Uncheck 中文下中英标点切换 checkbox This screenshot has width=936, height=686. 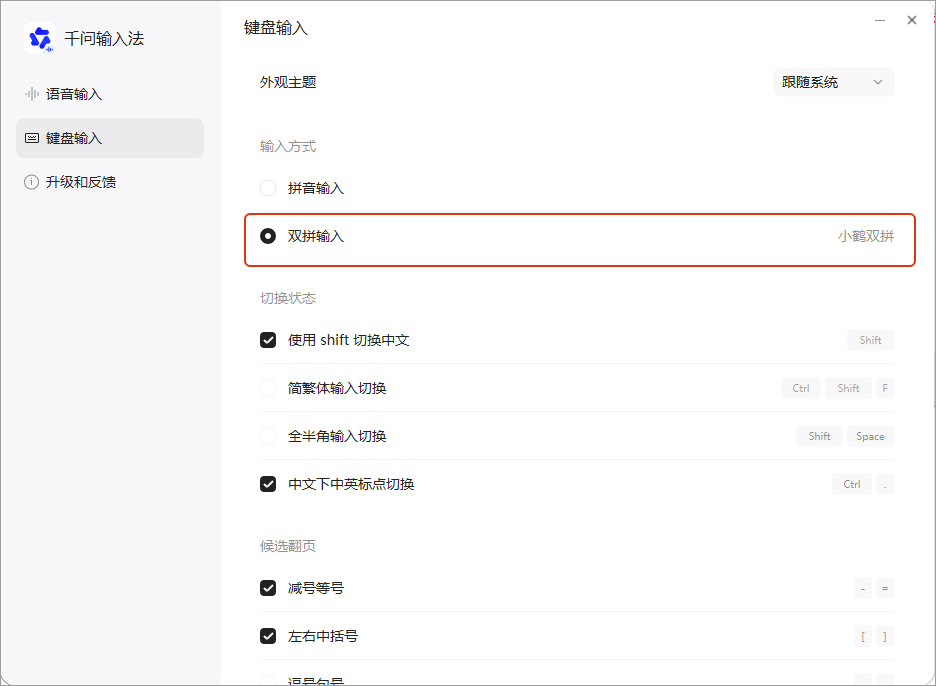[x=268, y=484]
